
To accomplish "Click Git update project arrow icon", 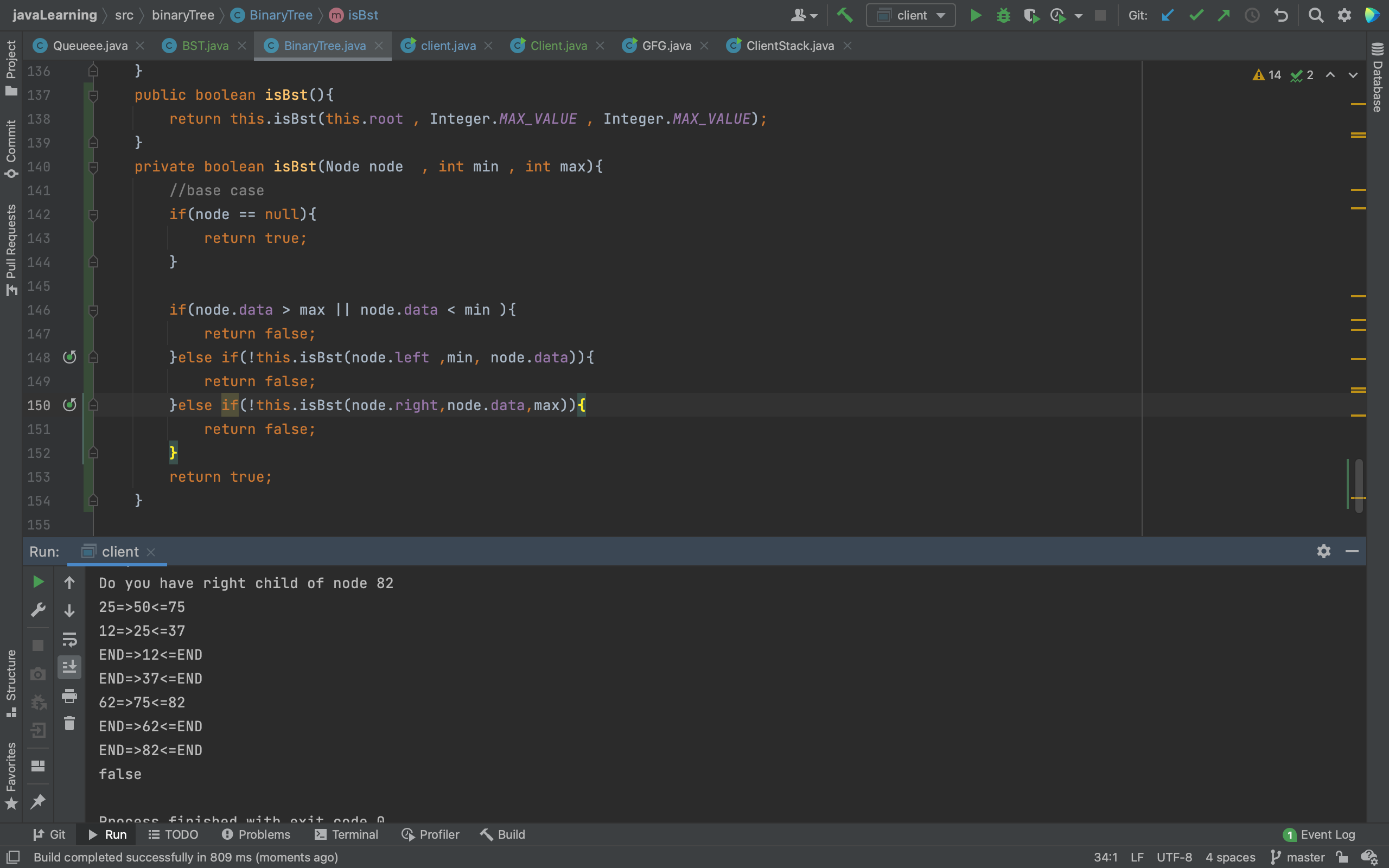I will [1168, 16].
